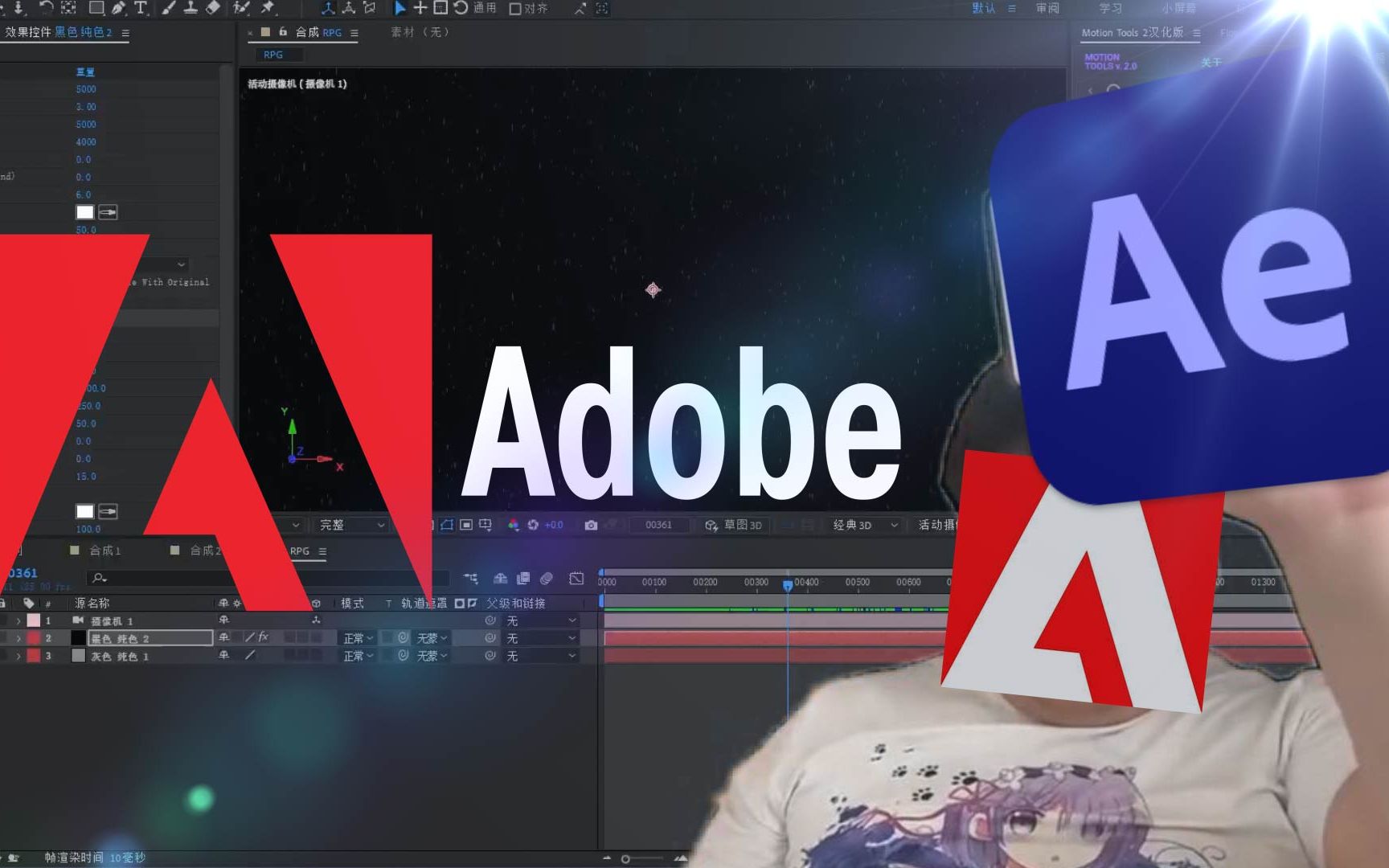Open the 素材 (无) footage tab

click(x=420, y=32)
